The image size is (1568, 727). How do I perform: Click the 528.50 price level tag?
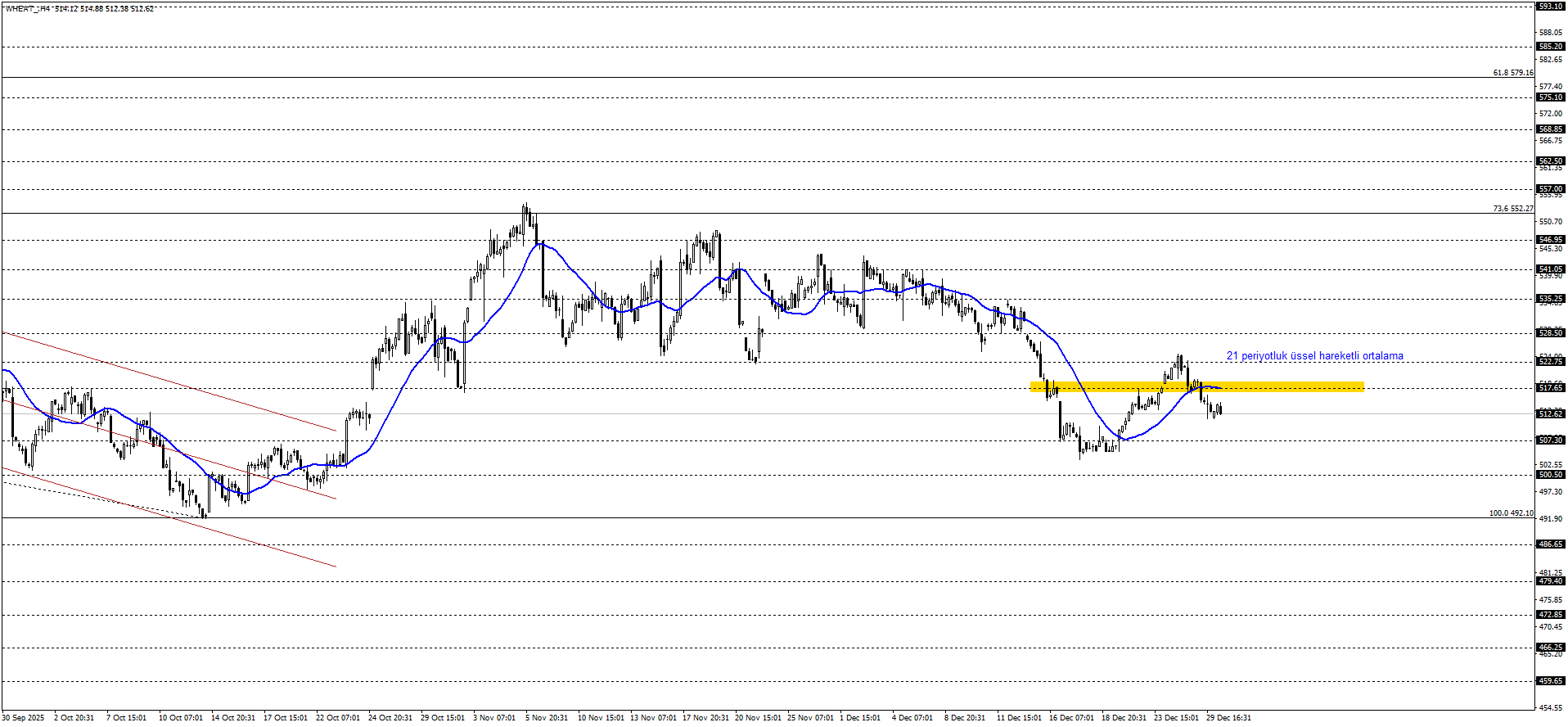pos(1551,333)
